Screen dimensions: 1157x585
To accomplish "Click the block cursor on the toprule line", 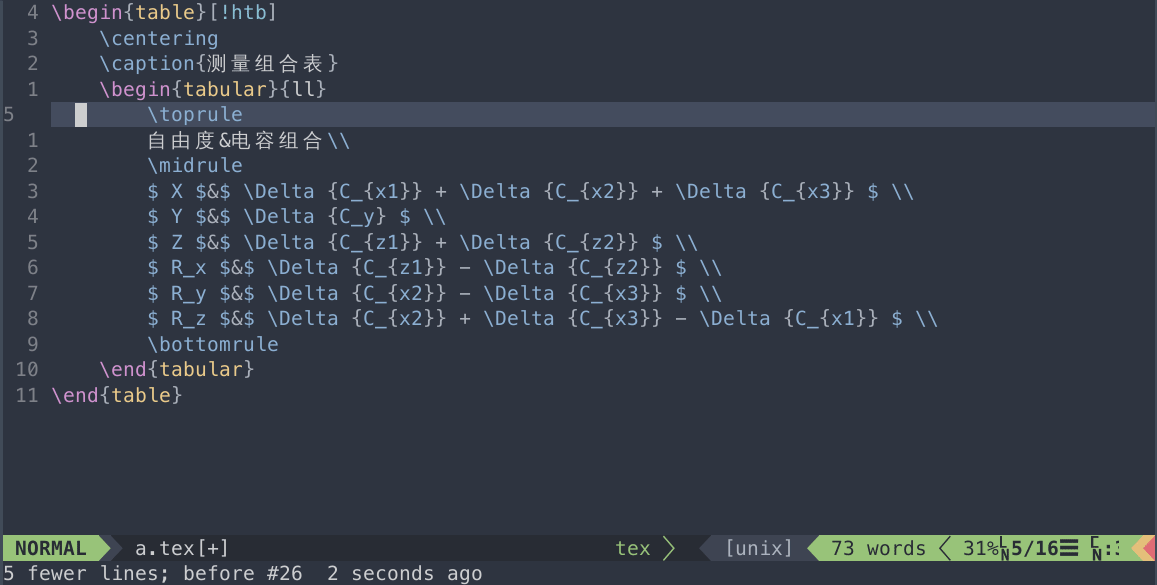I will (81, 114).
